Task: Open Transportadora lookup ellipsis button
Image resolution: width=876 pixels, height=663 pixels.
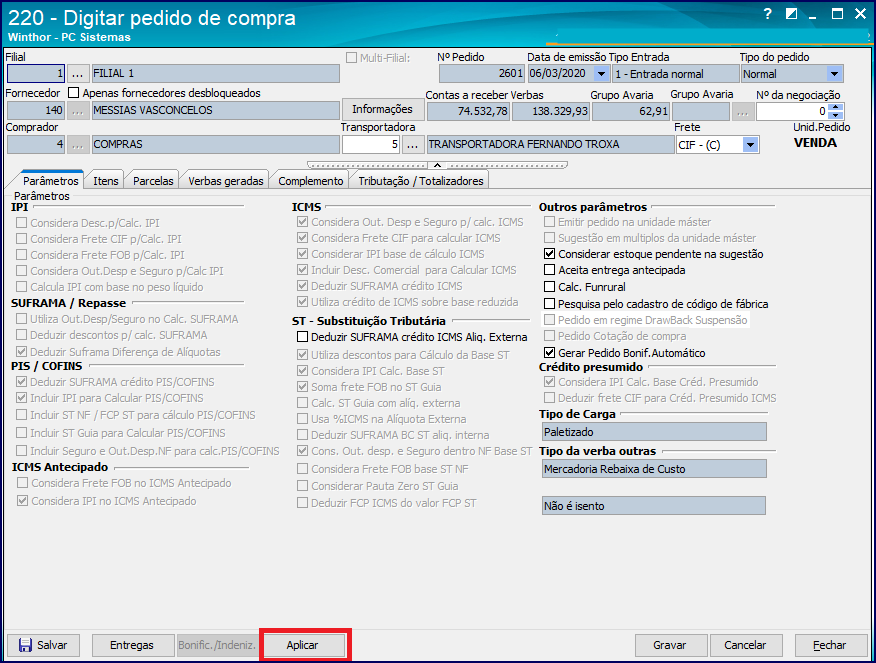Action: coord(412,145)
